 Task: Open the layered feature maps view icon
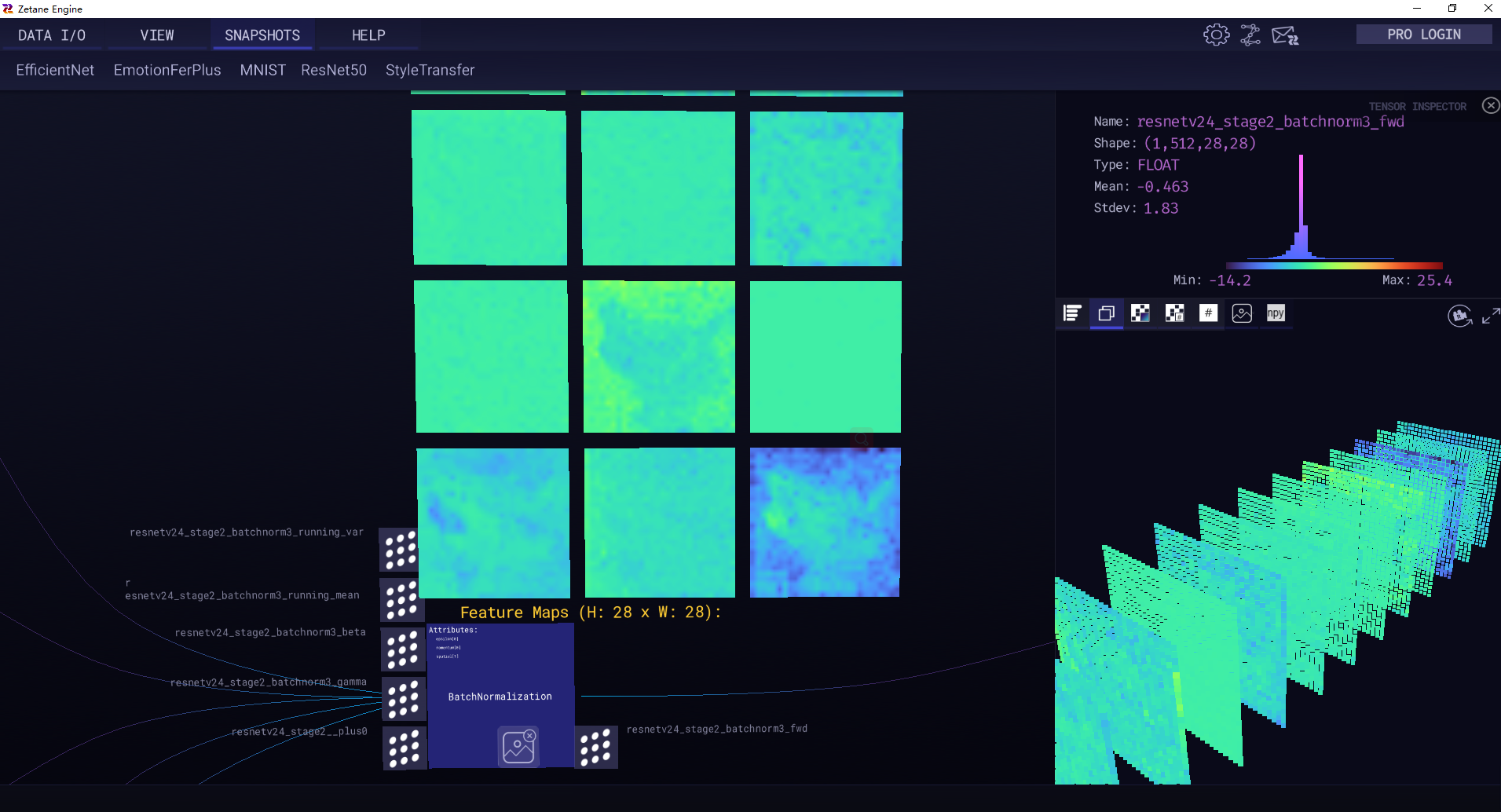[x=1107, y=313]
